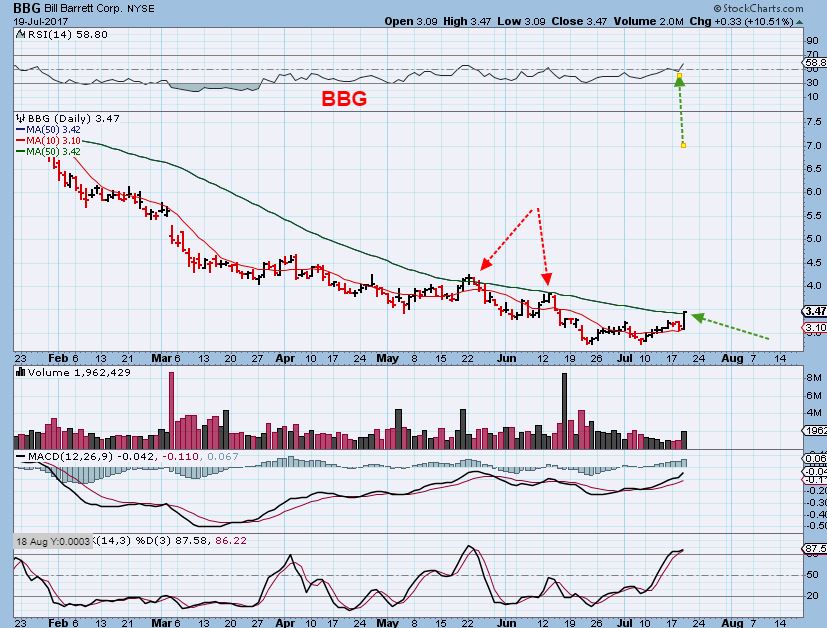The image size is (827, 628).
Task: Click the red 3.10 moving average price tag
Action: tap(814, 327)
